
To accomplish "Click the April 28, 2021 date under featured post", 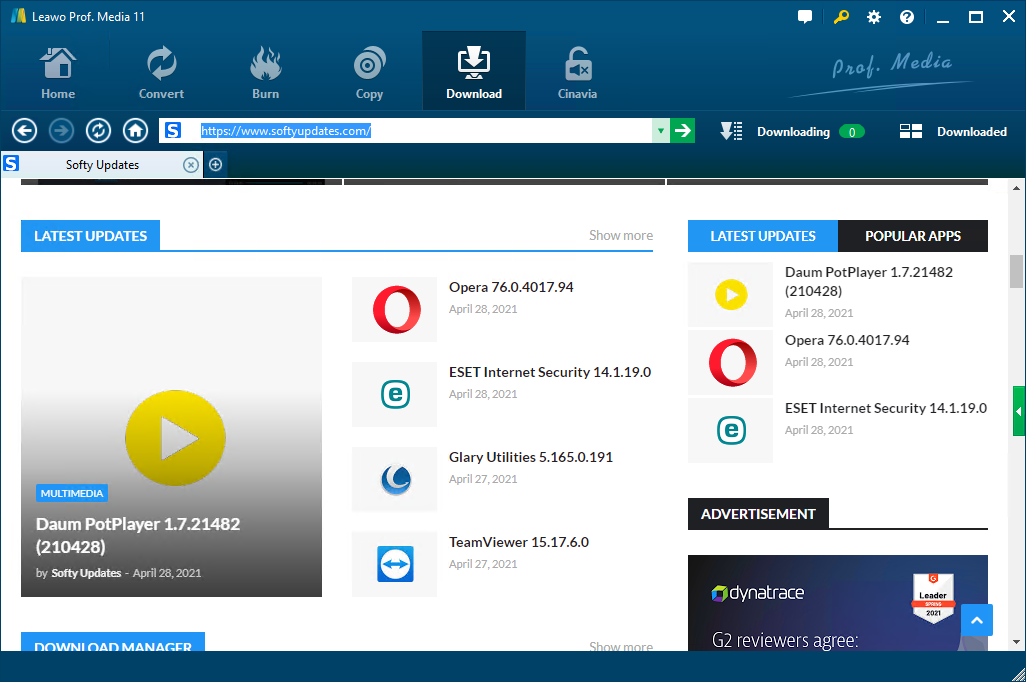I will click(167, 573).
